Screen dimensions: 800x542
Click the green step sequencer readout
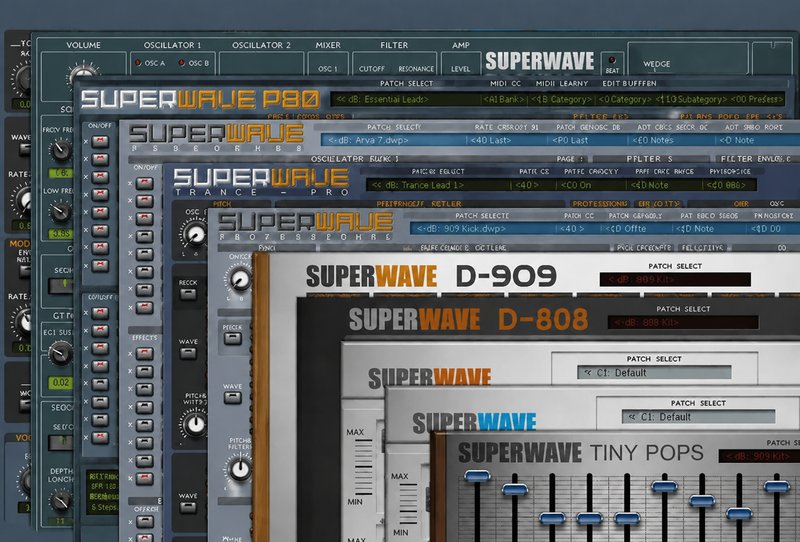[102, 492]
